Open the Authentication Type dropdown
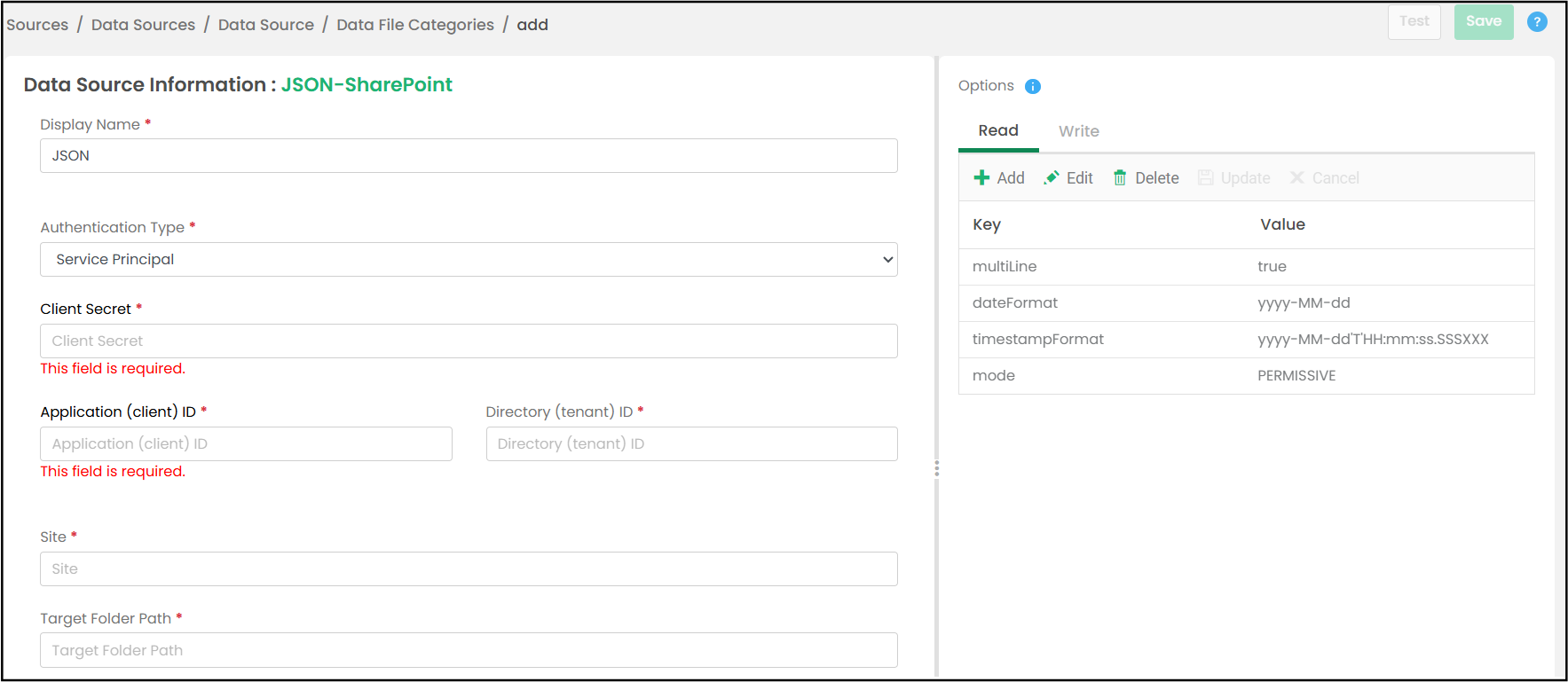Screen dimensions: 1568x682 tap(469, 259)
